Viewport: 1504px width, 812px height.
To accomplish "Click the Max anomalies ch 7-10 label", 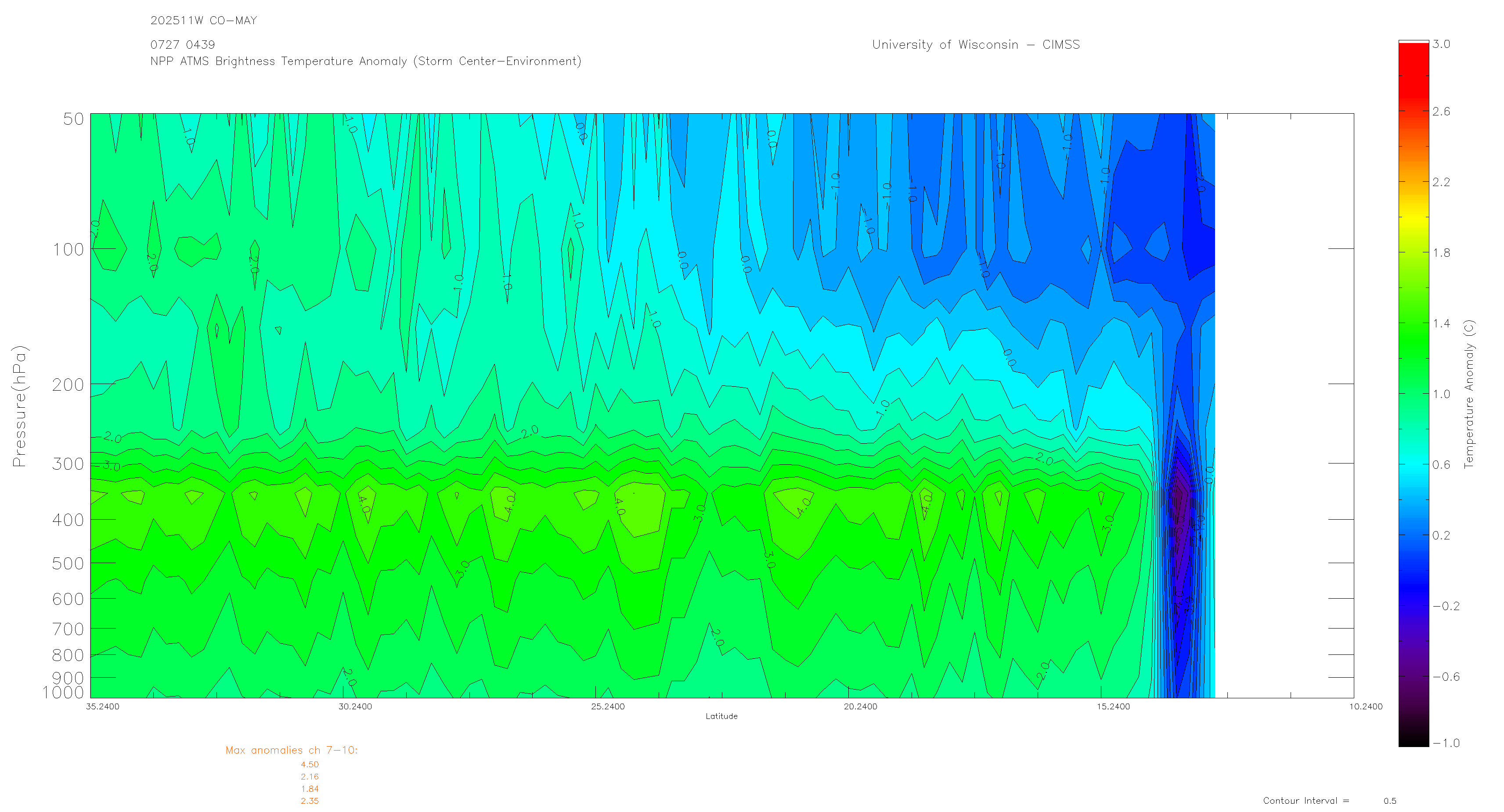I will tap(291, 750).
